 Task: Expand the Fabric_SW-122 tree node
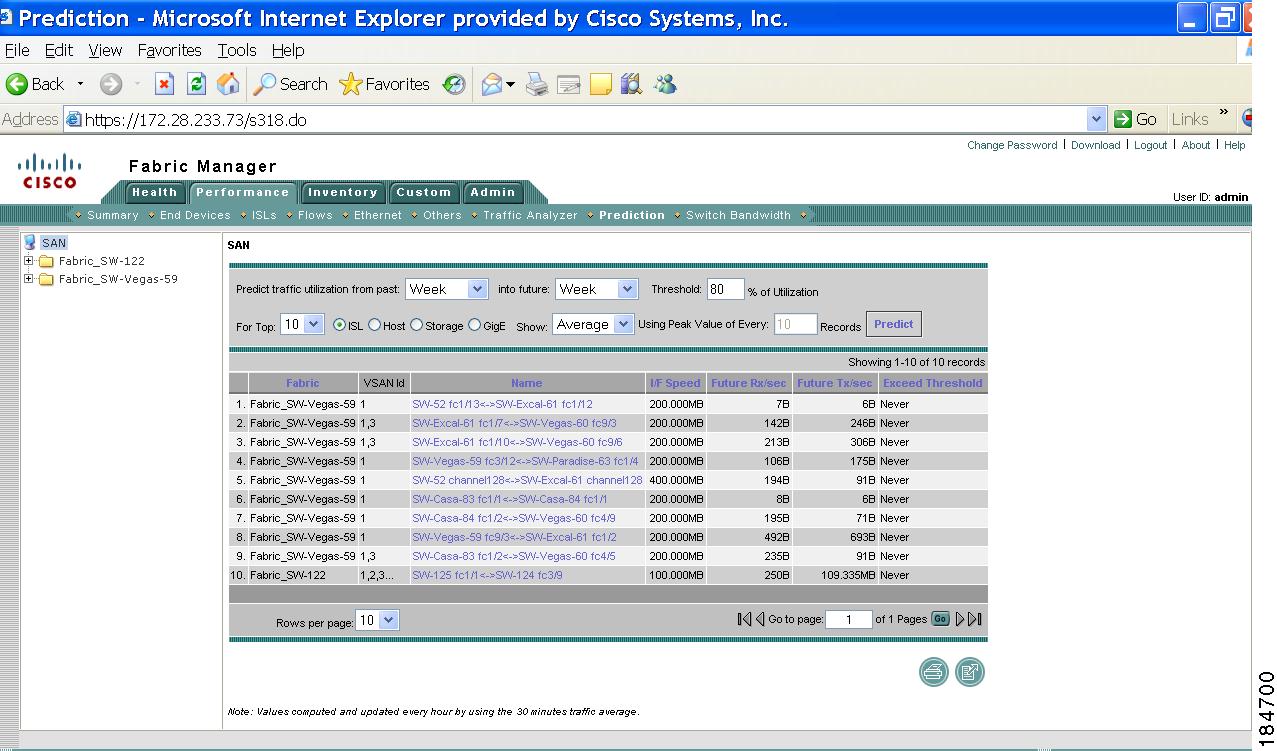[29, 261]
